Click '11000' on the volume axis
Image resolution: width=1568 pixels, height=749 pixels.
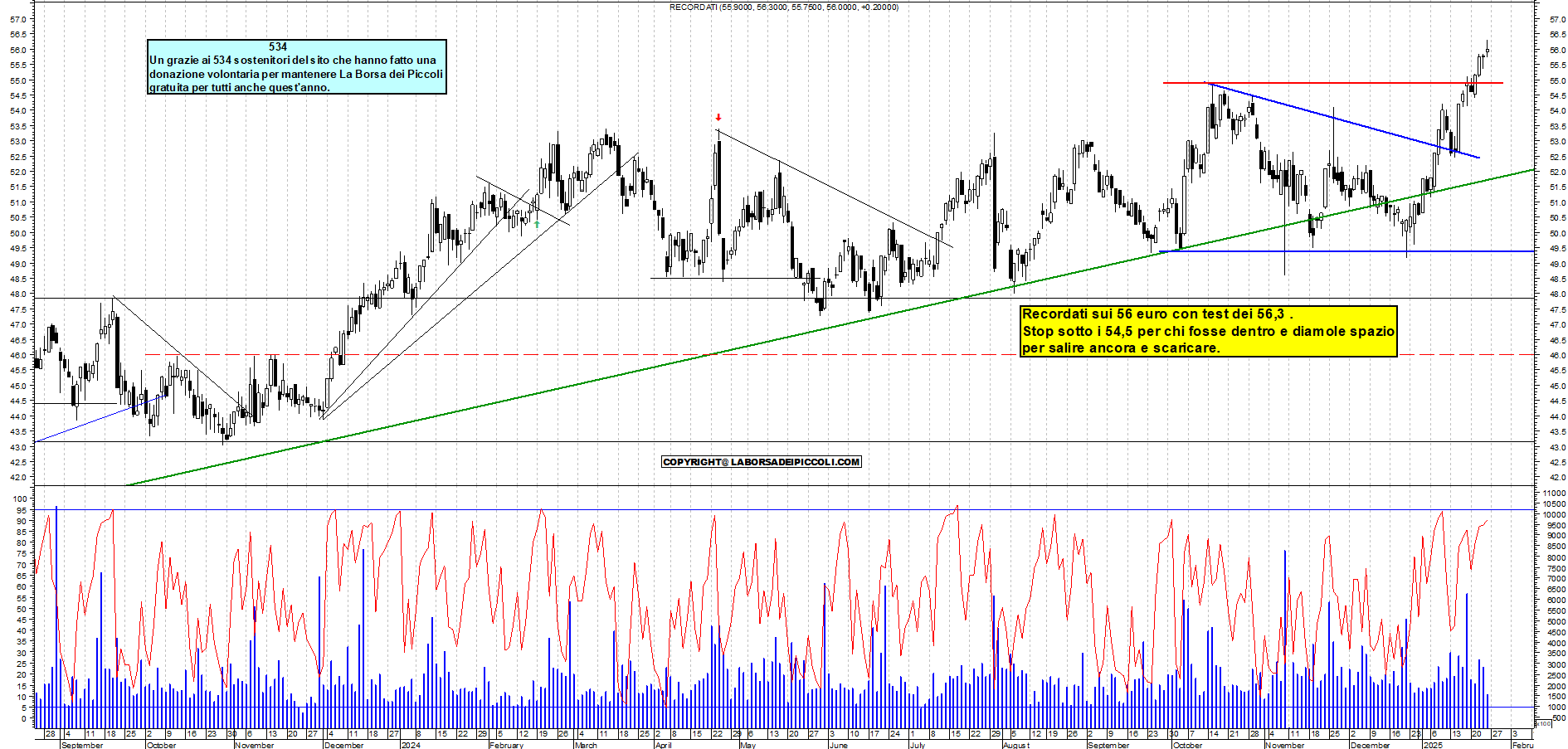[1554, 494]
